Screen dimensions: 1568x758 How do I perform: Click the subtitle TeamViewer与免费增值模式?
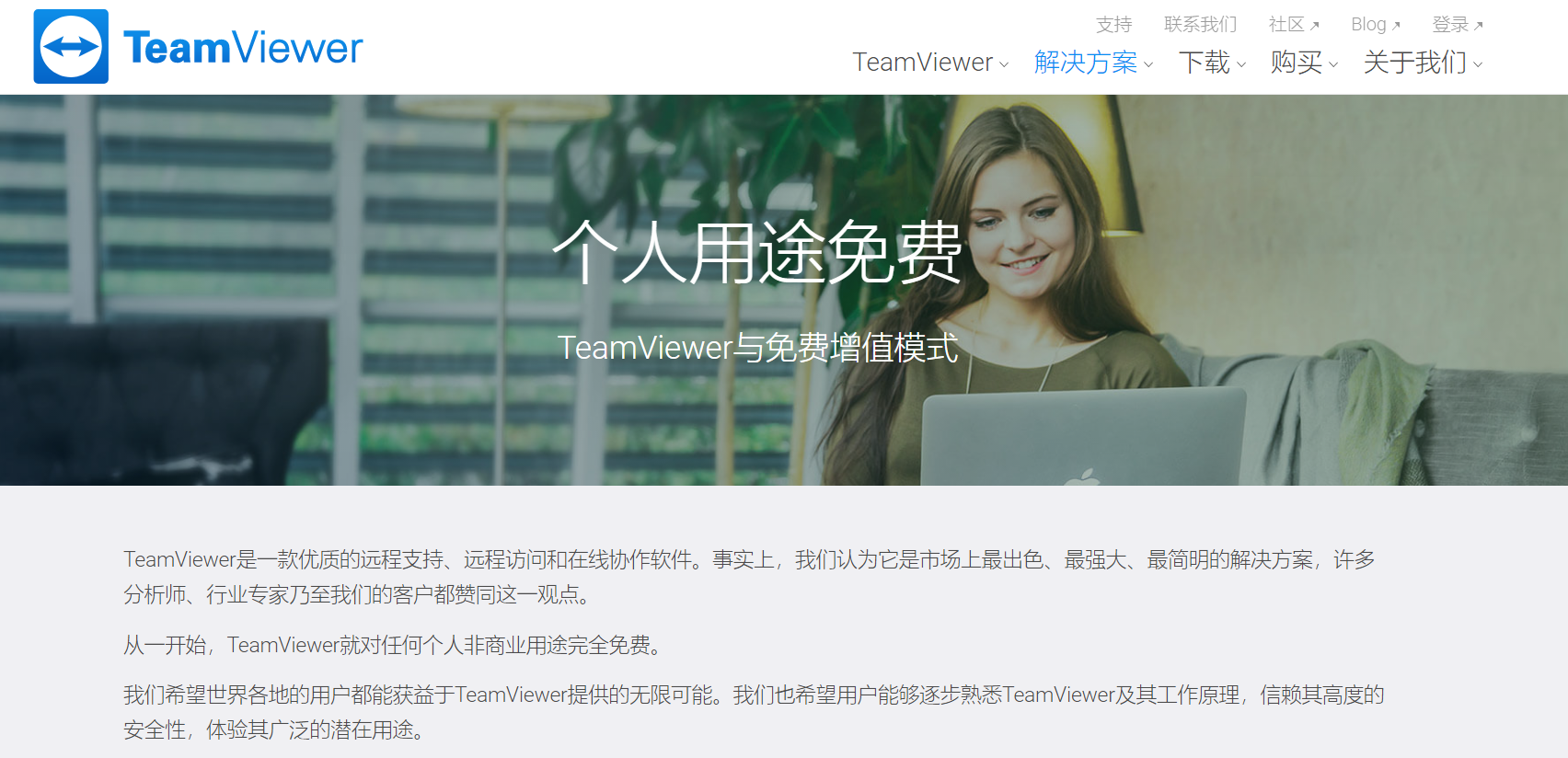[757, 348]
